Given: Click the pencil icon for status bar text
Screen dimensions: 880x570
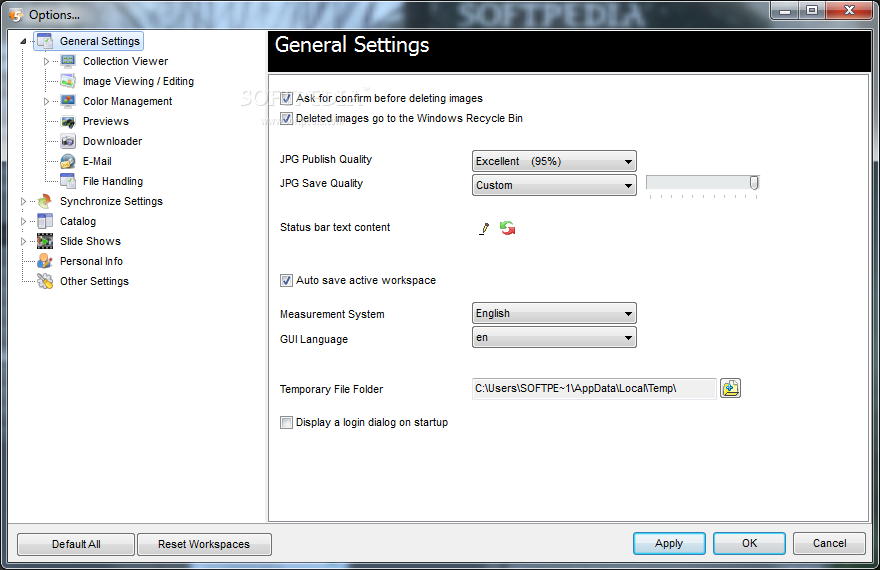Looking at the screenshot, I should pos(484,228).
